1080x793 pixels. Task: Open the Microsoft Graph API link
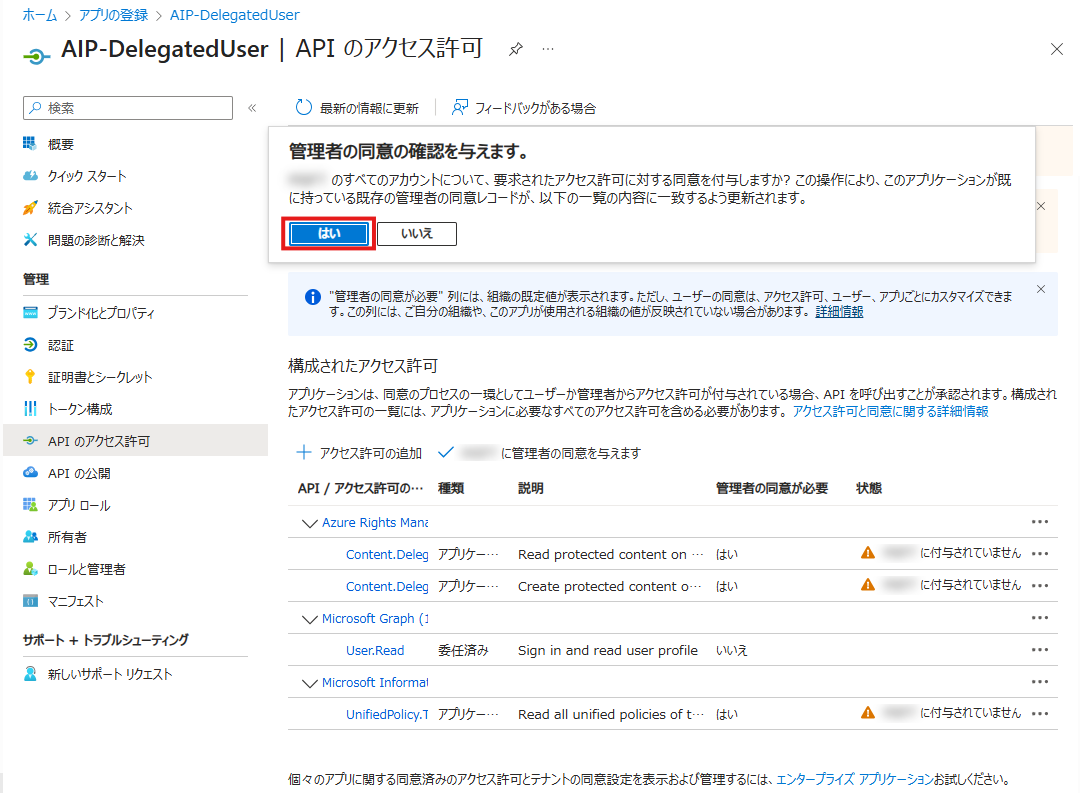click(375, 618)
